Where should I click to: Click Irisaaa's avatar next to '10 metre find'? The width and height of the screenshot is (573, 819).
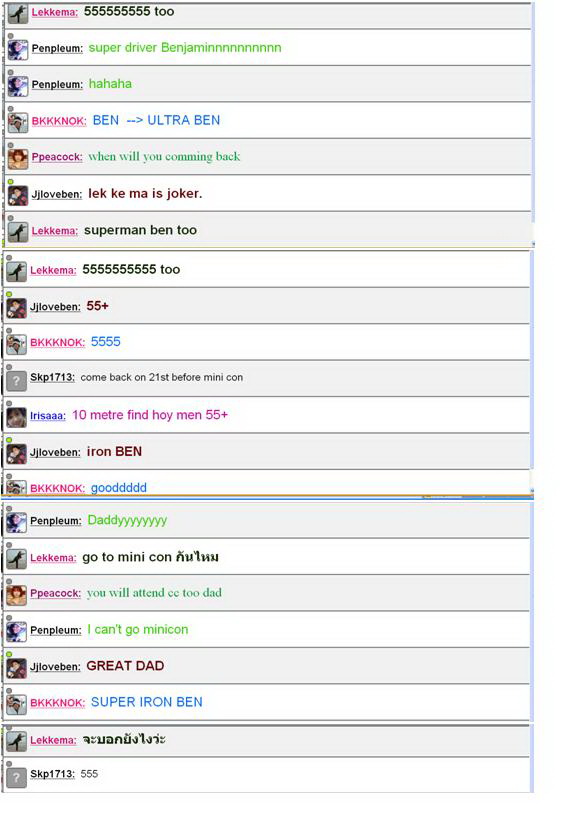click(x=16, y=417)
